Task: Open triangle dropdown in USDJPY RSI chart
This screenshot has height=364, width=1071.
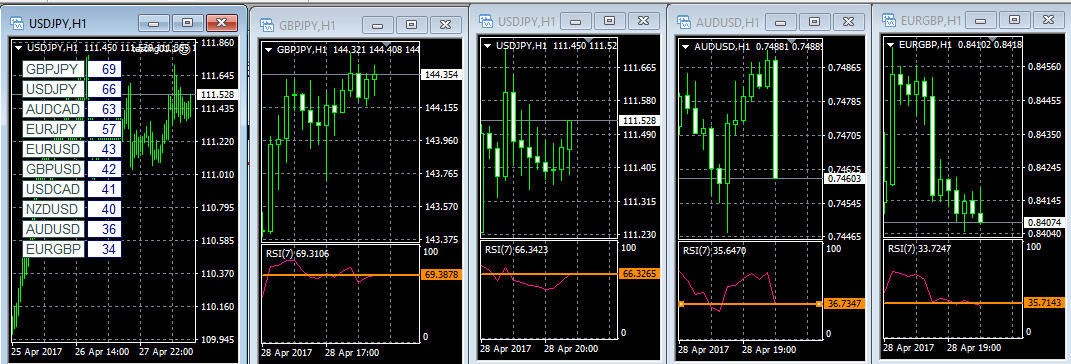Action: (x=488, y=46)
